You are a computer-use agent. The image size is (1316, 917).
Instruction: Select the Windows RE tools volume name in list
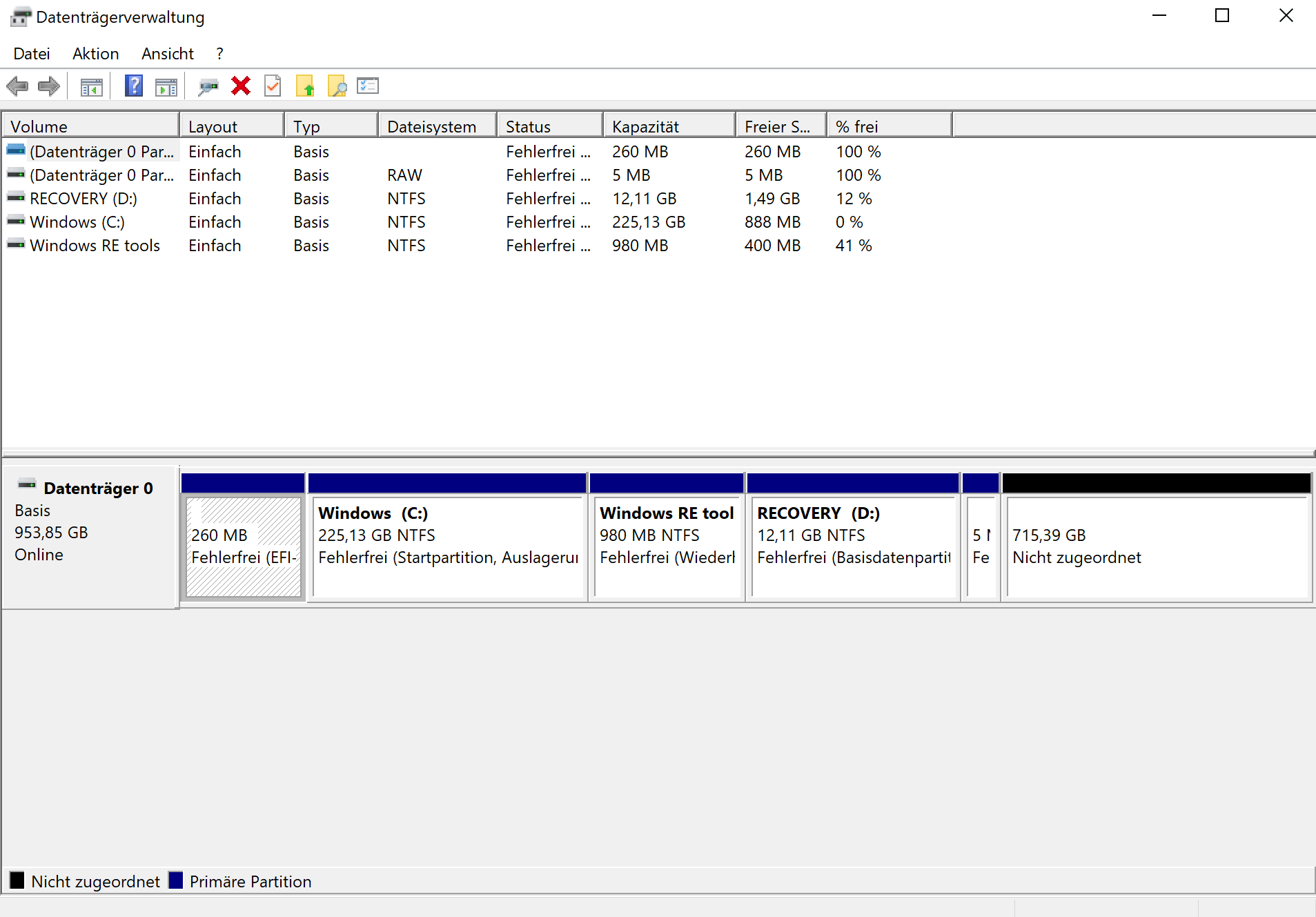tap(95, 246)
